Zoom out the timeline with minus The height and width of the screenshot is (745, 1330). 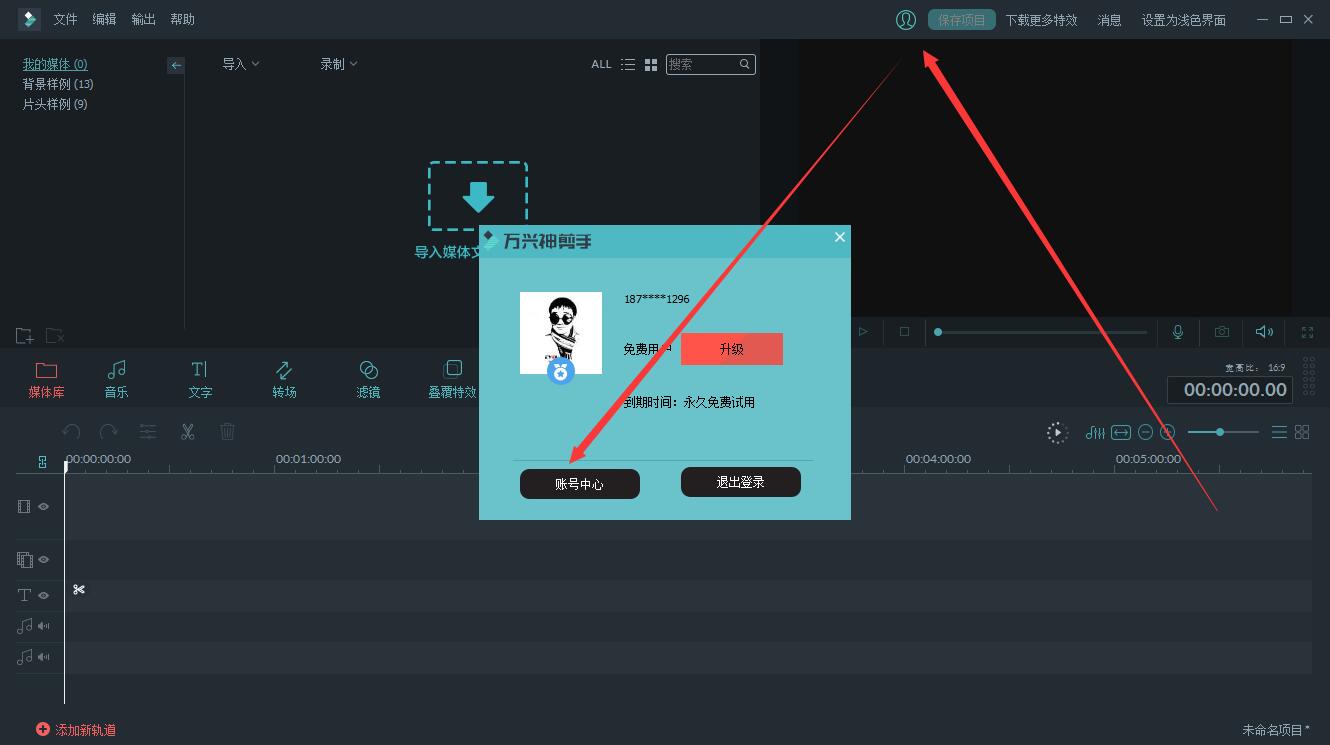pos(1146,432)
